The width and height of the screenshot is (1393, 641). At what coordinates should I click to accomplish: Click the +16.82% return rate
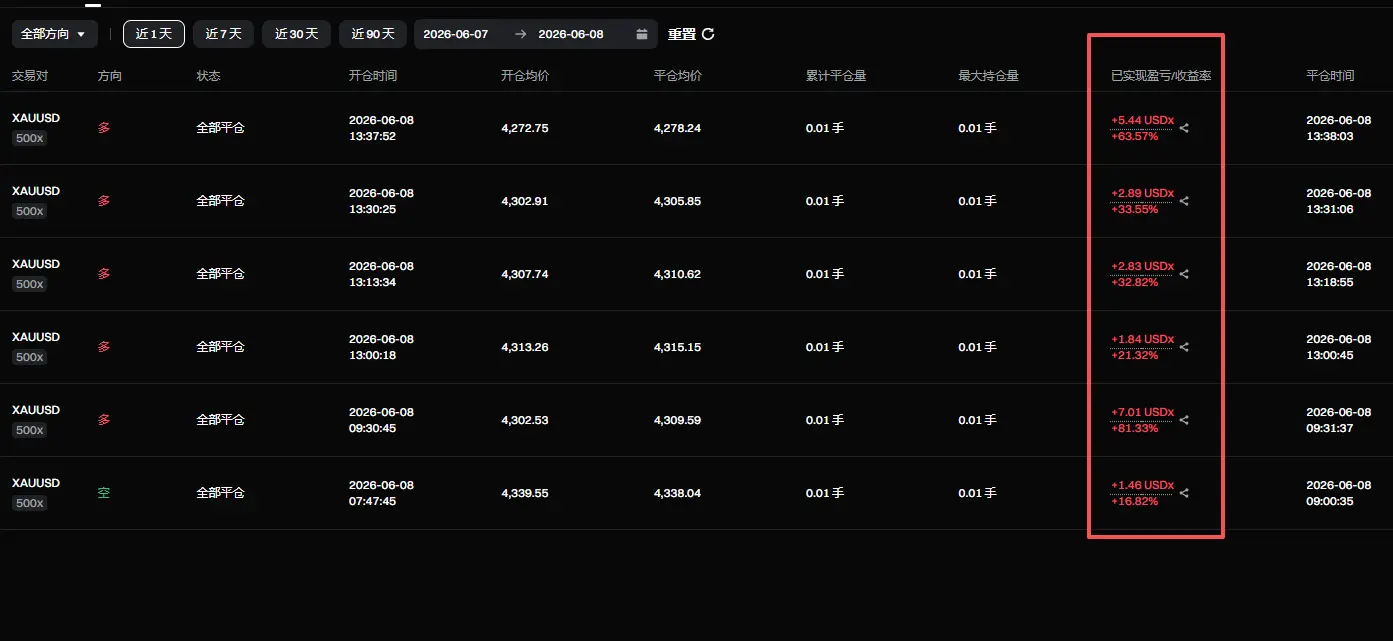(x=1134, y=501)
